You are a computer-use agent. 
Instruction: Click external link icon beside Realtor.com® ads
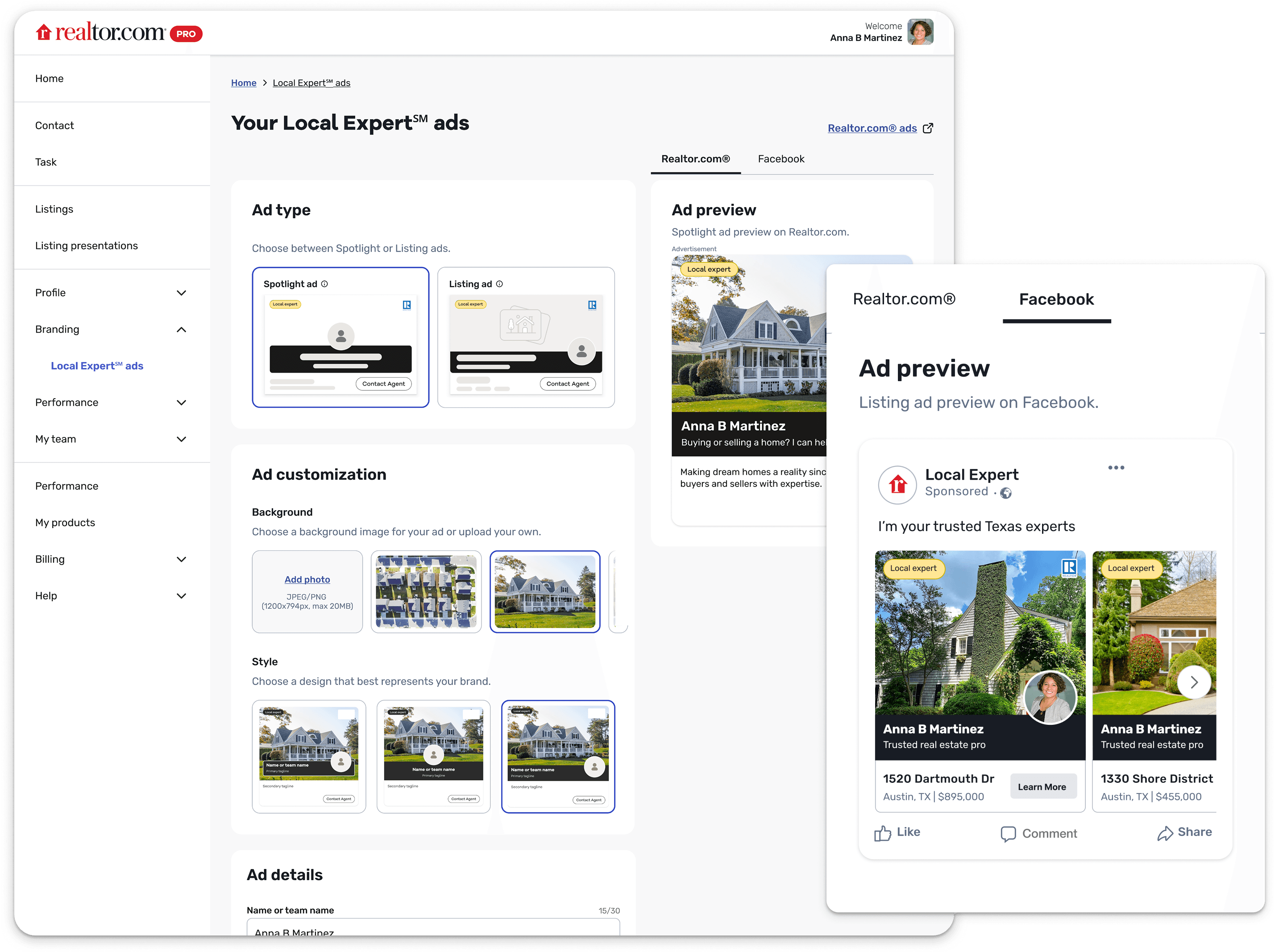tap(927, 128)
